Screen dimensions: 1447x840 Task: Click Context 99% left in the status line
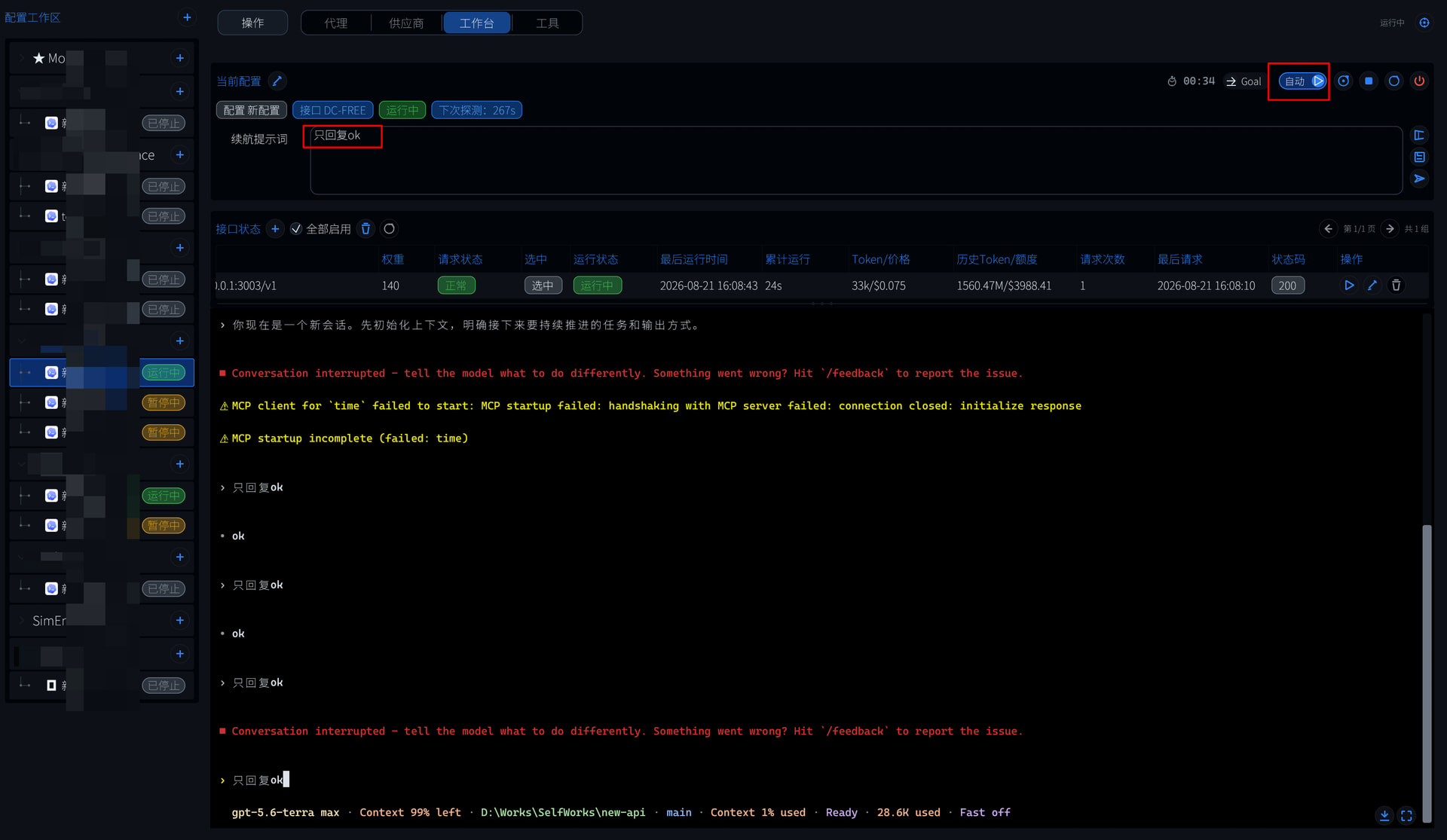(x=410, y=812)
